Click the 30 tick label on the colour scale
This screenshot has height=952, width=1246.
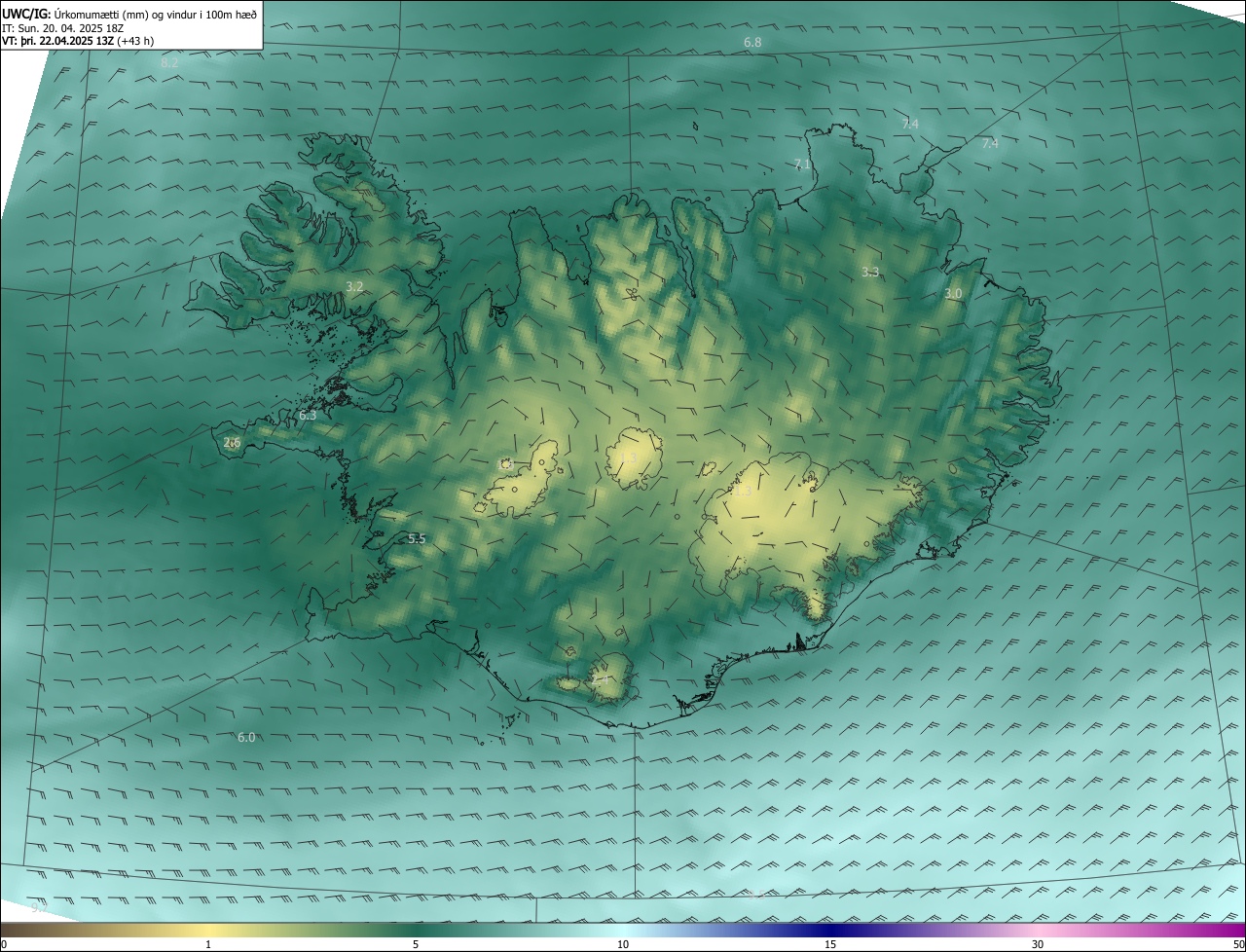tap(1038, 944)
